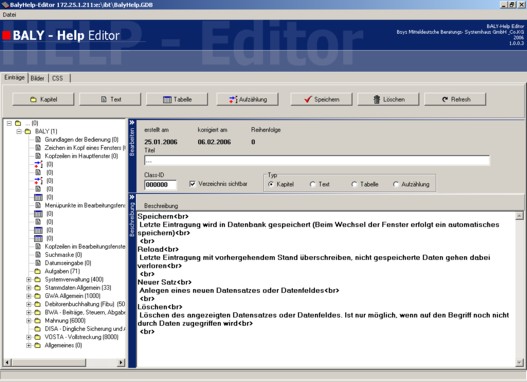The image size is (527, 382).
Task: Open the Datei menu
Action: coord(9,15)
